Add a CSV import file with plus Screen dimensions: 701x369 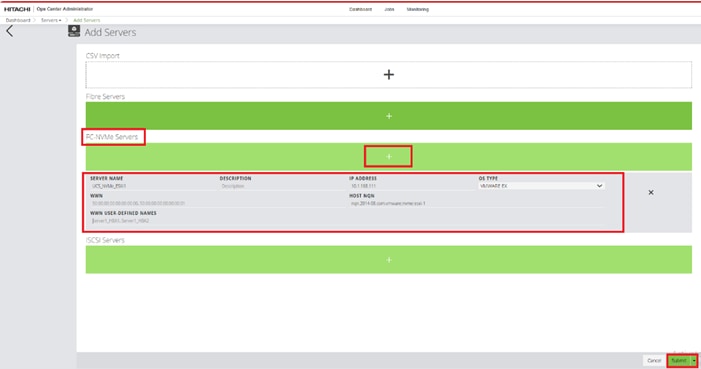coord(389,74)
